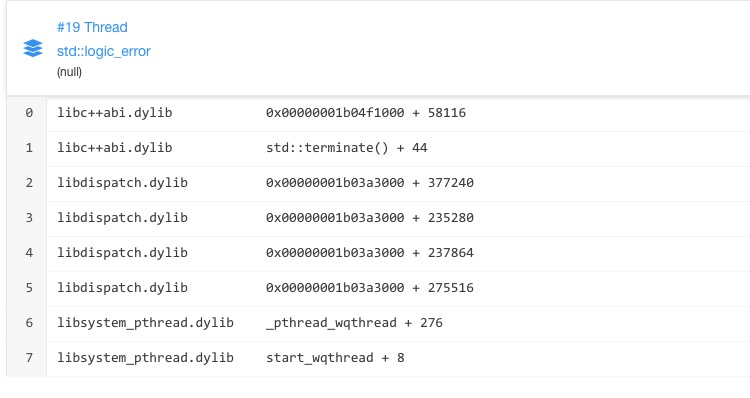The width and height of the screenshot is (750, 398).
Task: Click frame index number 6
Action: (29, 323)
